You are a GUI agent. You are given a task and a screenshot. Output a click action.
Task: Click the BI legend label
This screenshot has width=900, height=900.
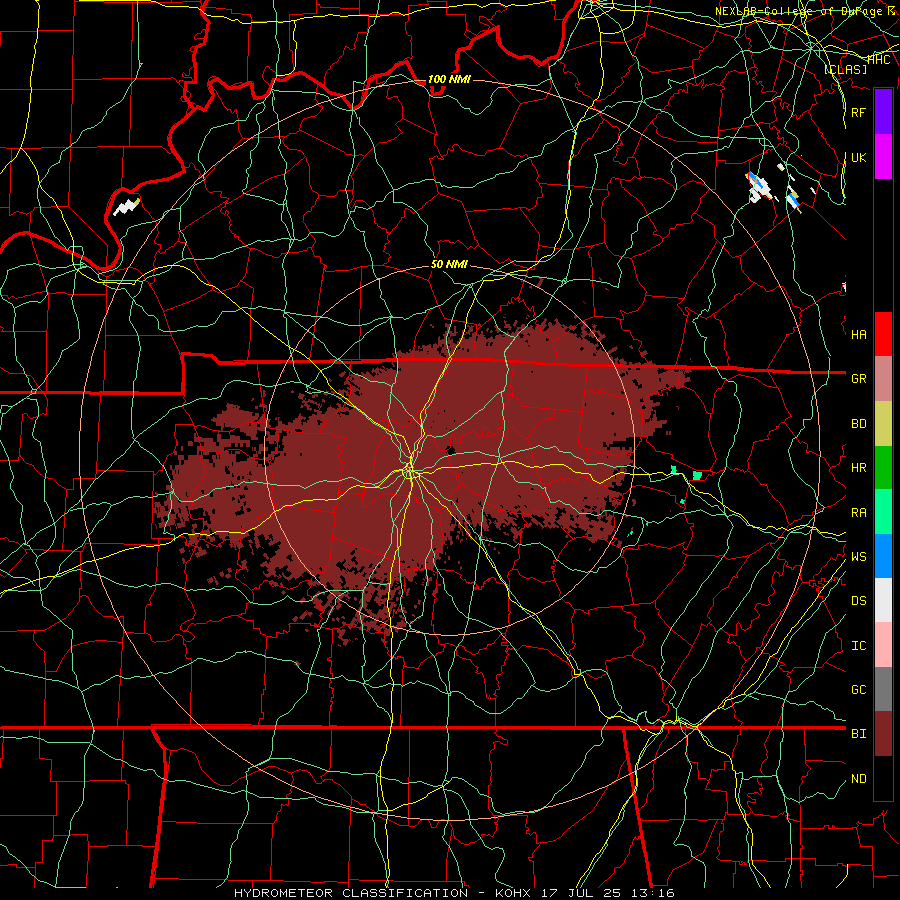click(858, 734)
